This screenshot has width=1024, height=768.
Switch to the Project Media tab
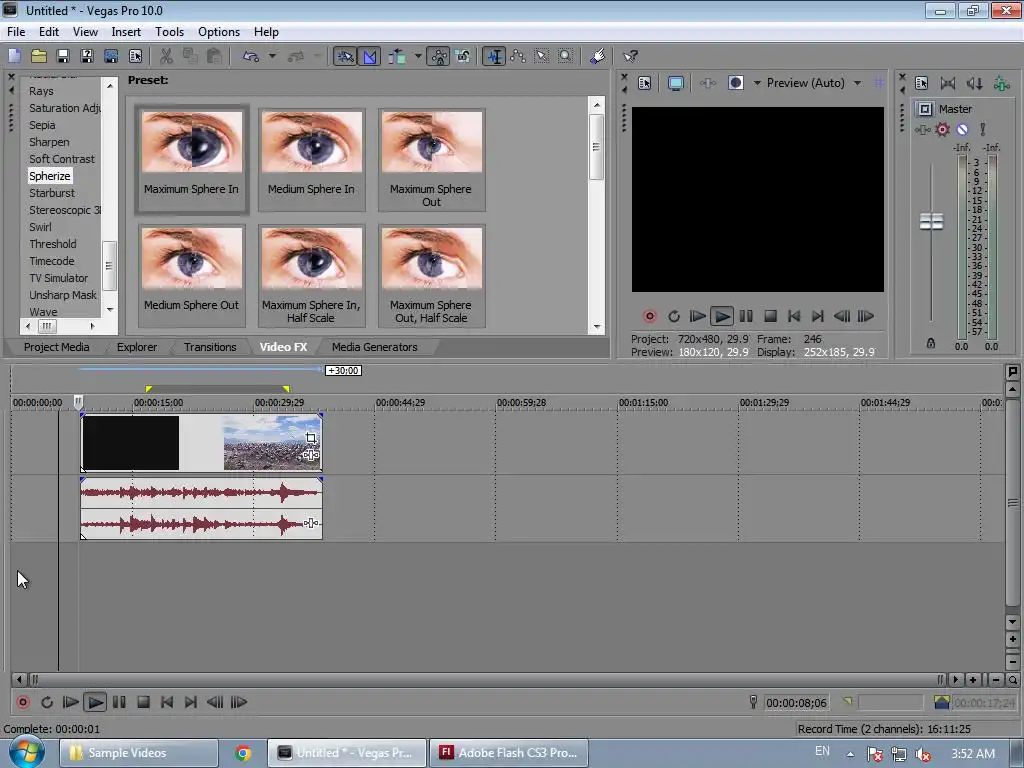coord(56,347)
